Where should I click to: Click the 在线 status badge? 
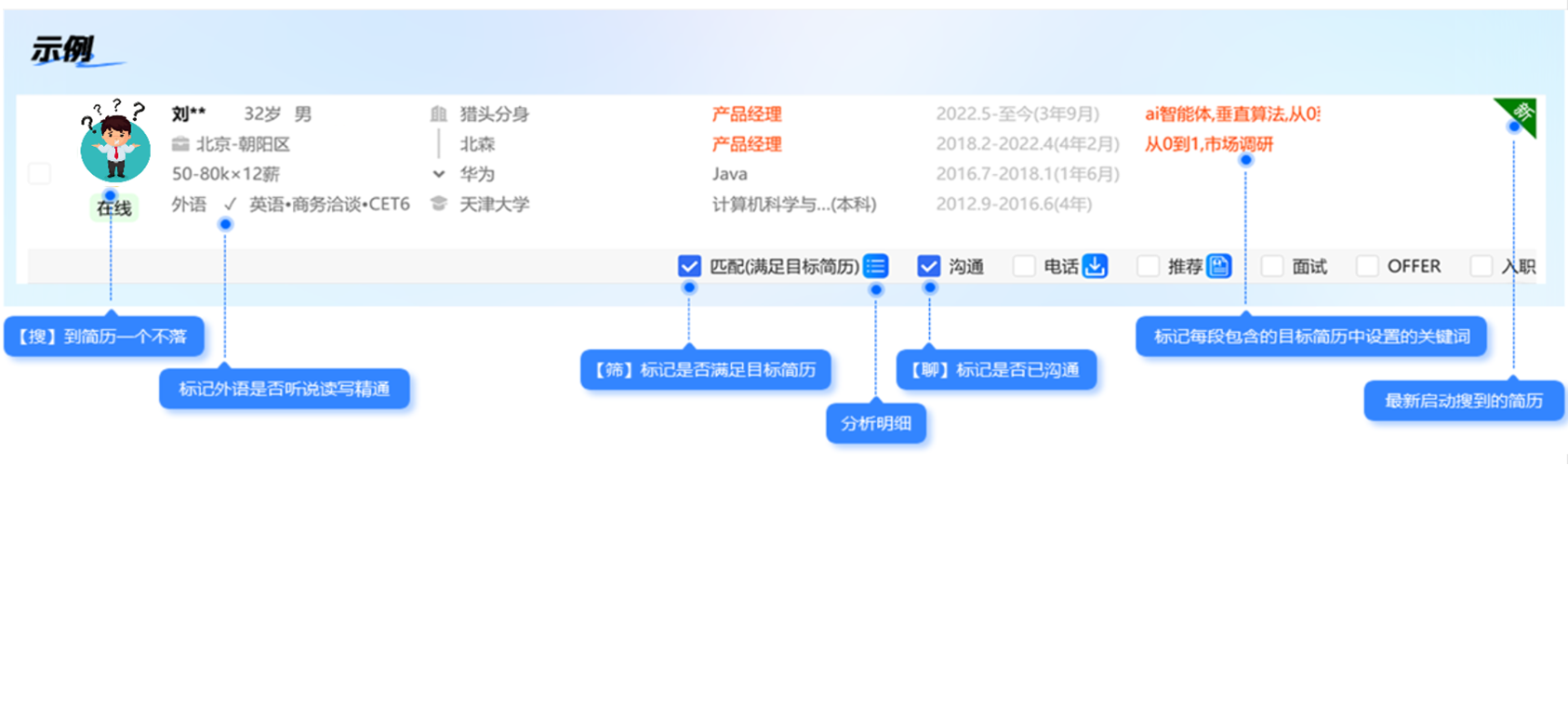coord(114,208)
